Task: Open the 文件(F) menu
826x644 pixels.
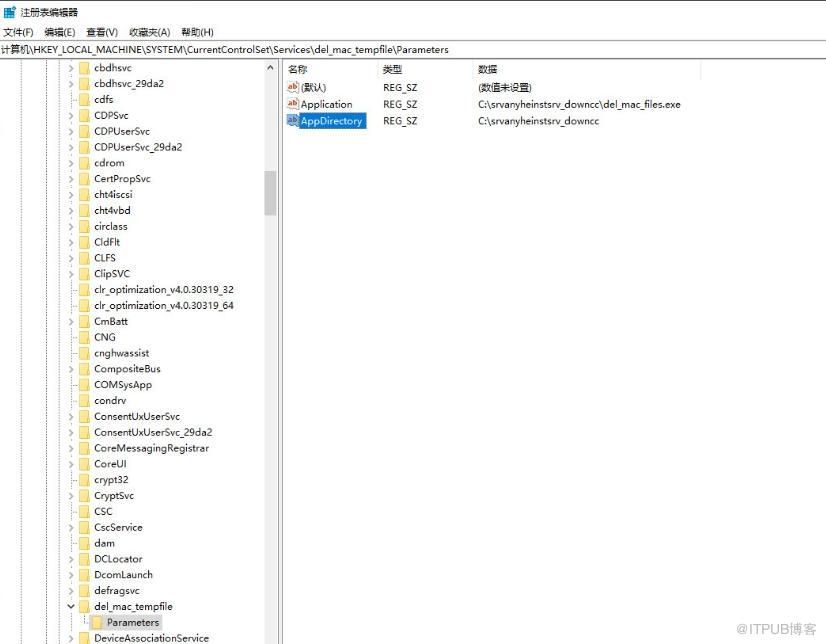Action: point(18,32)
